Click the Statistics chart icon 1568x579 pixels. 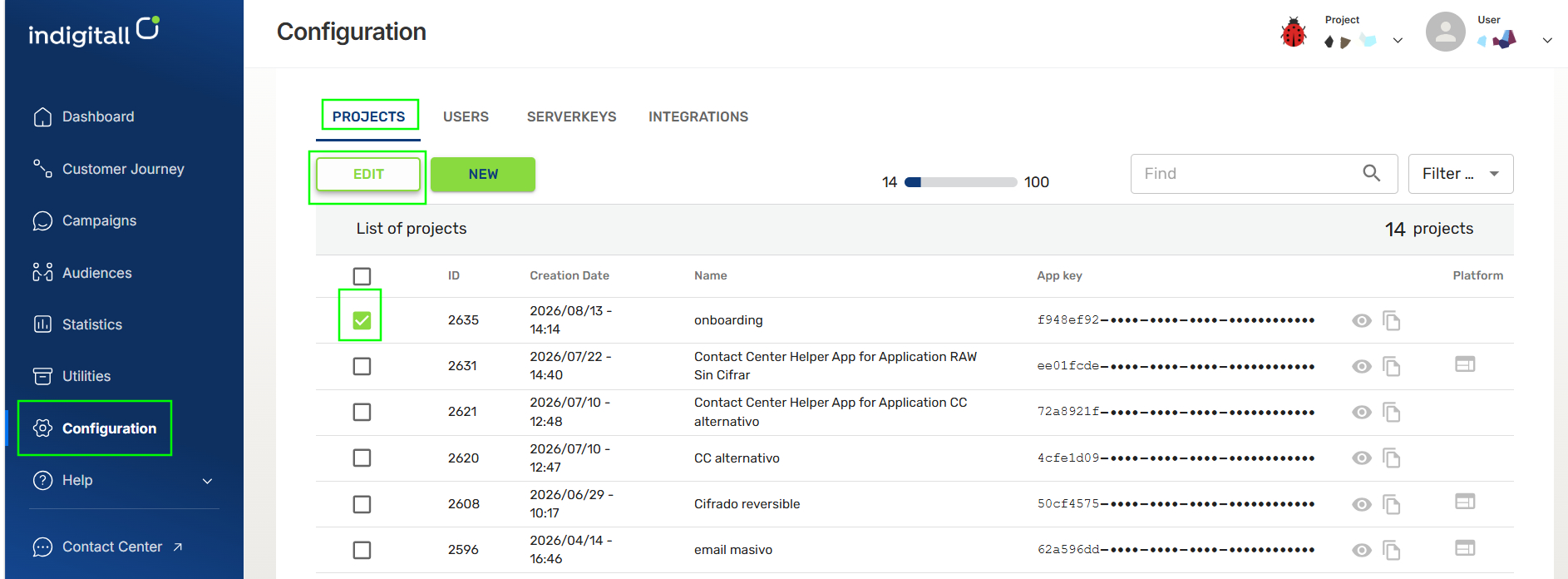click(x=42, y=324)
